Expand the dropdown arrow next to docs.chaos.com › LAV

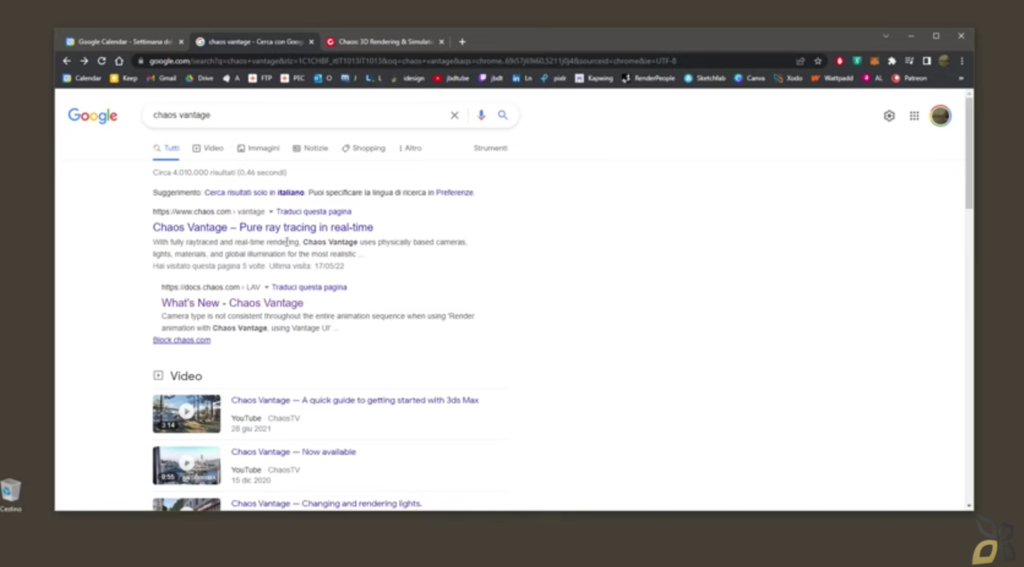[266, 287]
